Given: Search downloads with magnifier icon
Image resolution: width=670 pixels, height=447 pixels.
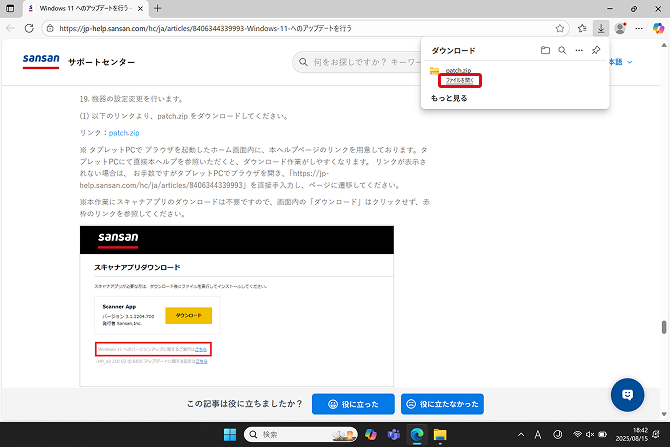Looking at the screenshot, I should 562,50.
